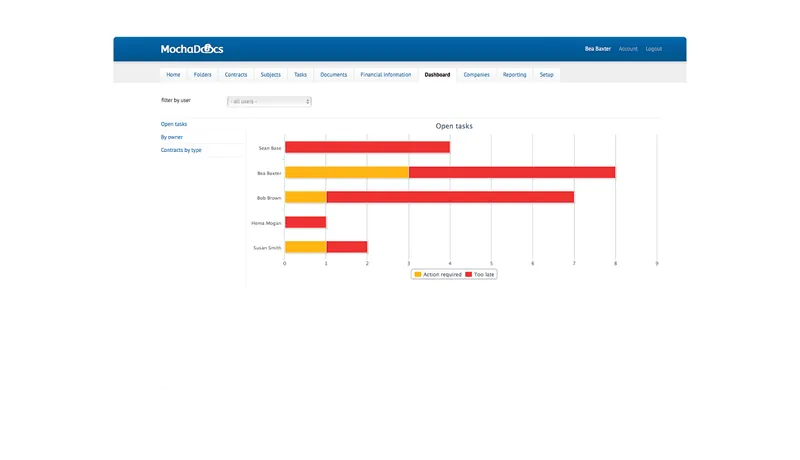The height and width of the screenshot is (460, 800).
Task: Open the Folders tab
Action: tap(203, 74)
